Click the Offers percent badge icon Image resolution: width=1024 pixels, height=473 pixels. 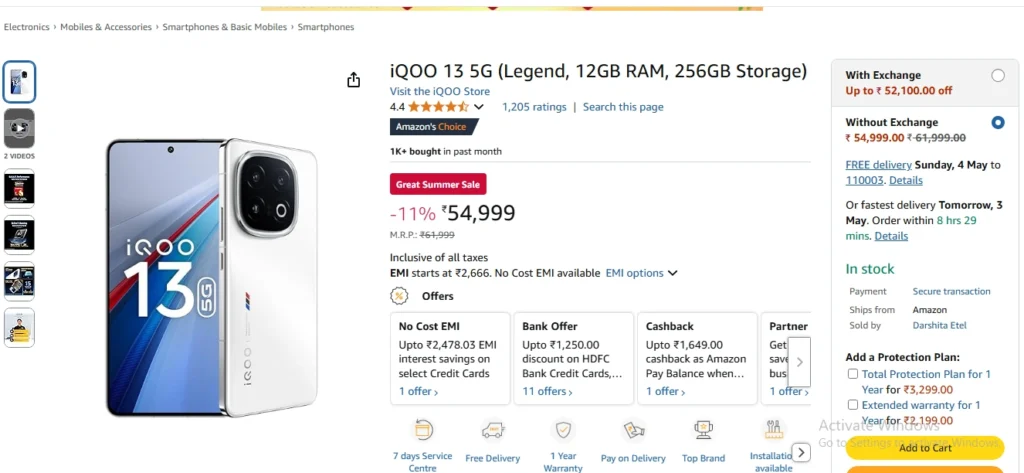coord(399,296)
